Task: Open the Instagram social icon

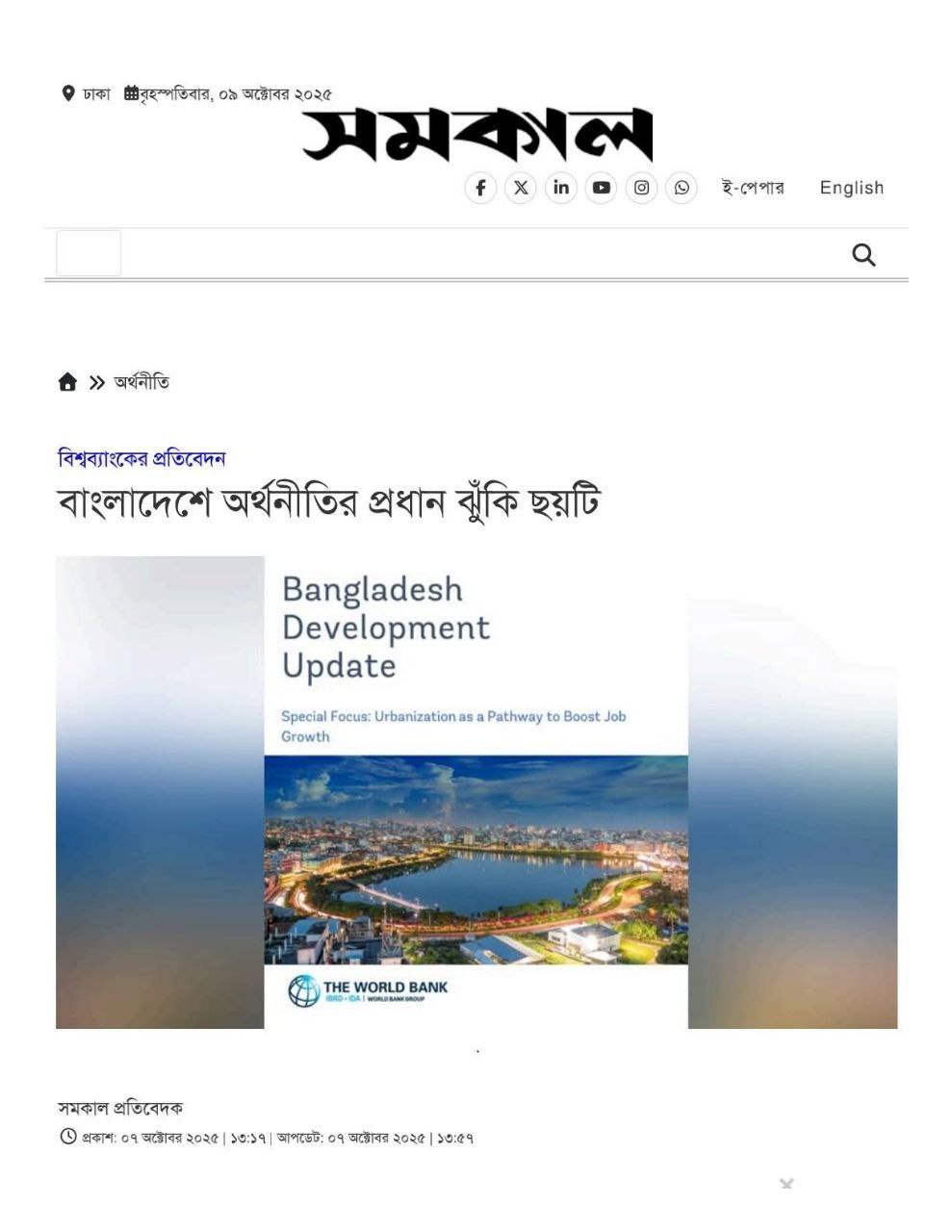Action: coord(642,188)
